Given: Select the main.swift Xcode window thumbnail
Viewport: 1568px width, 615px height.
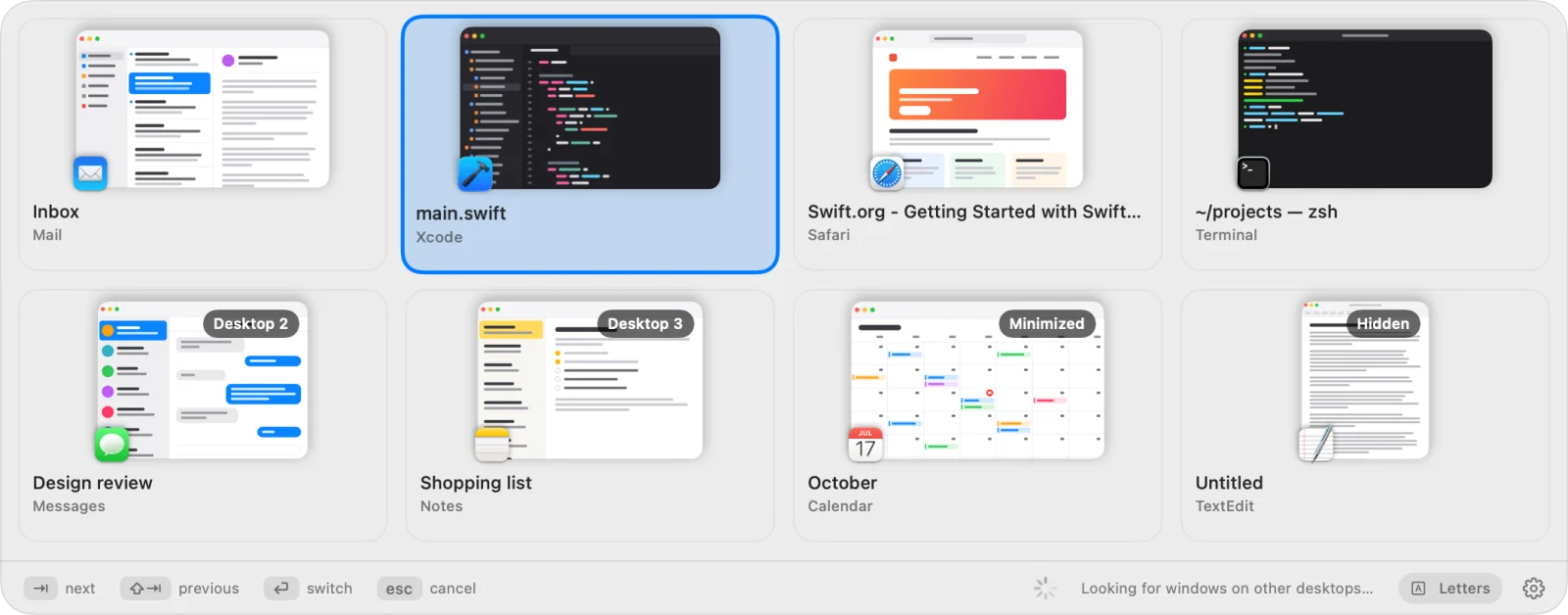Looking at the screenshot, I should pos(590,108).
